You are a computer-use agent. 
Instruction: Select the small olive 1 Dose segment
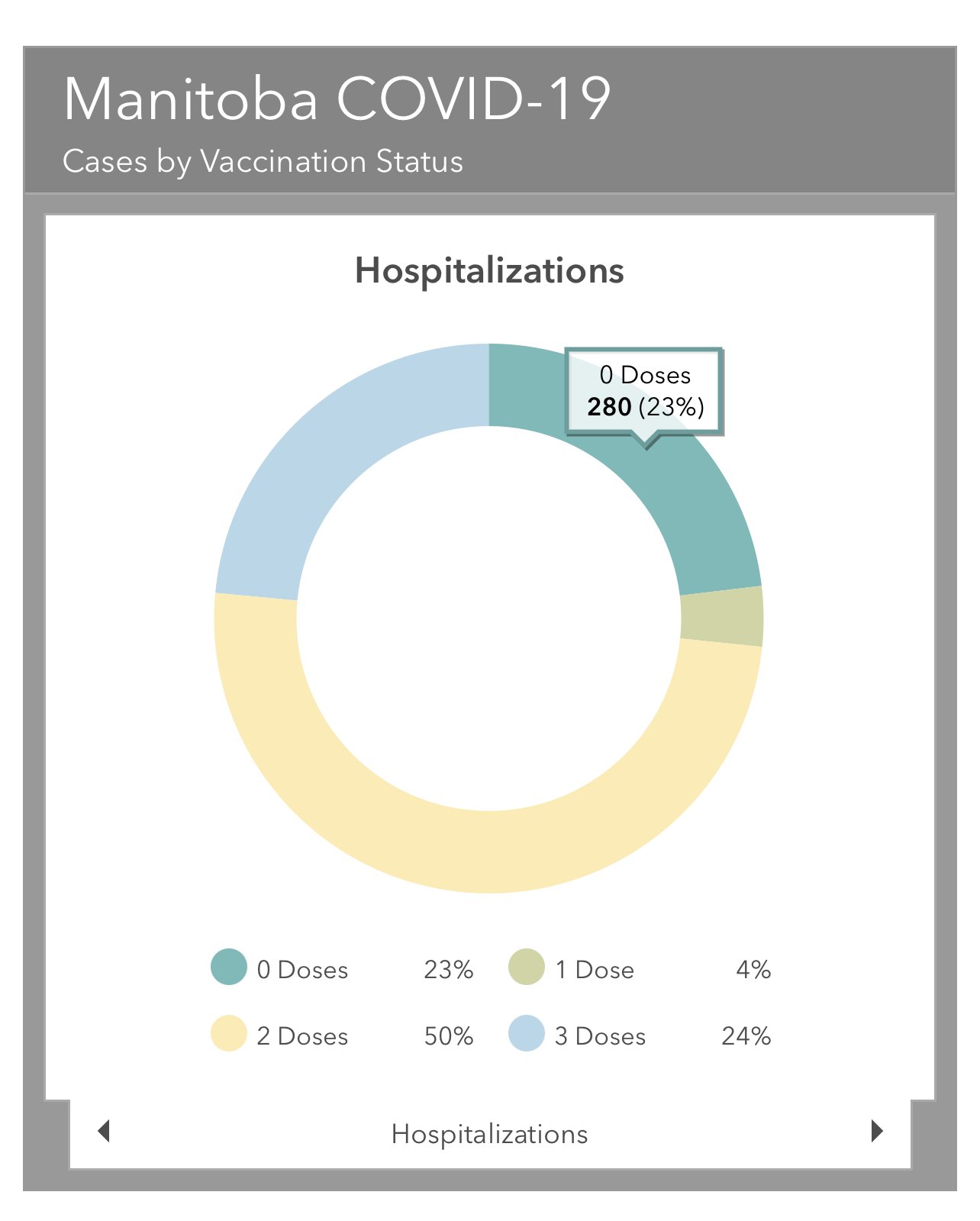pos(721,617)
